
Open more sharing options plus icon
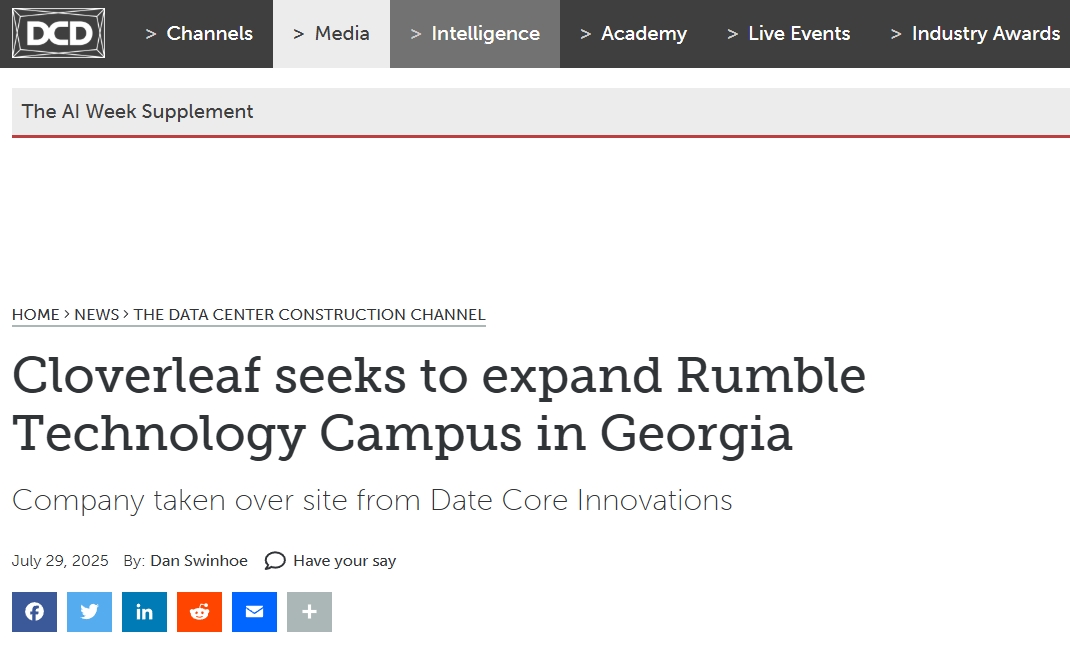tap(309, 612)
